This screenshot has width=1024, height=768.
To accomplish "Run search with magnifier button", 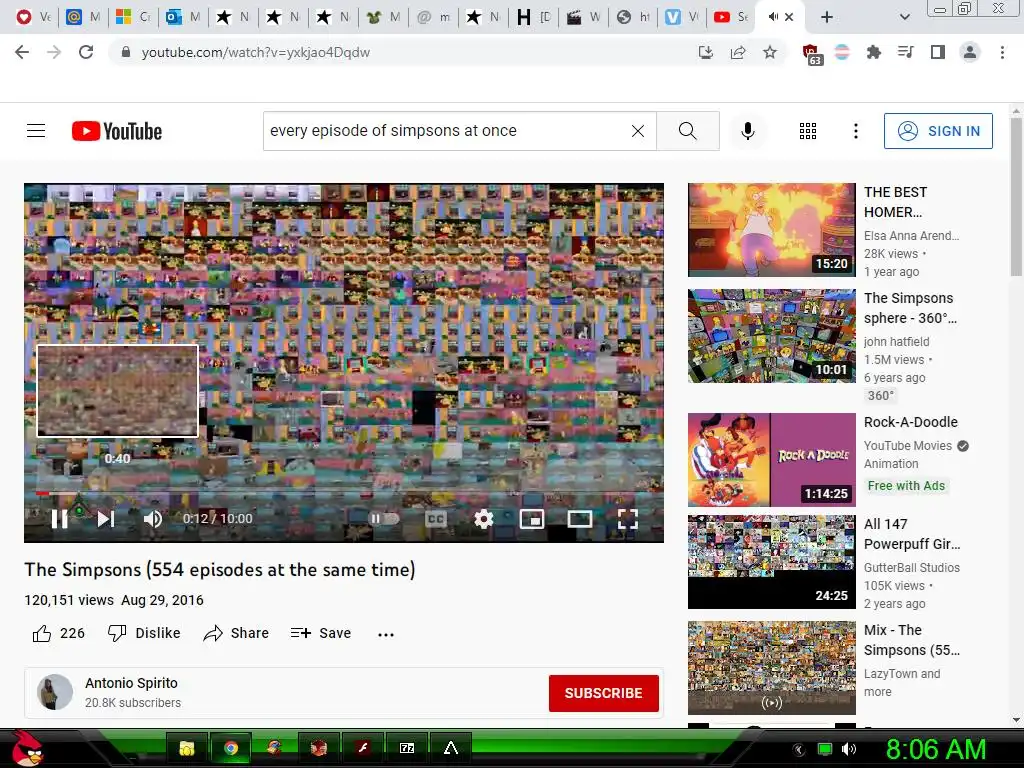I will pos(688,131).
